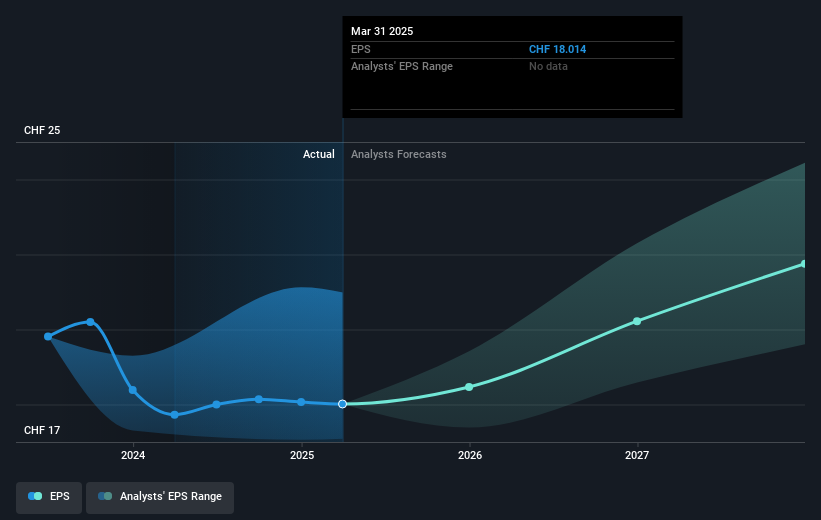Click the 'EPS' row label in tooltip
This screenshot has height=520, width=821.
coord(361,49)
